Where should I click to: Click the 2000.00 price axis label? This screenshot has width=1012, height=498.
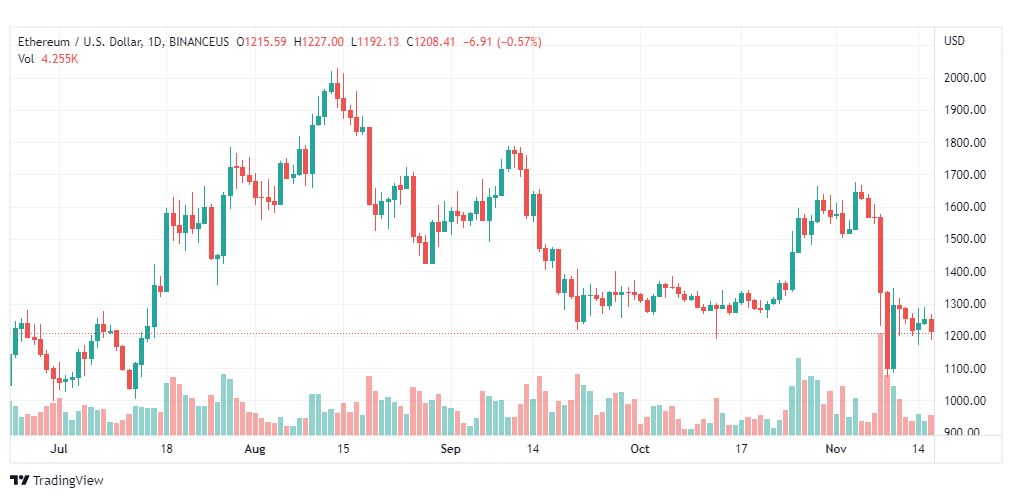click(966, 78)
